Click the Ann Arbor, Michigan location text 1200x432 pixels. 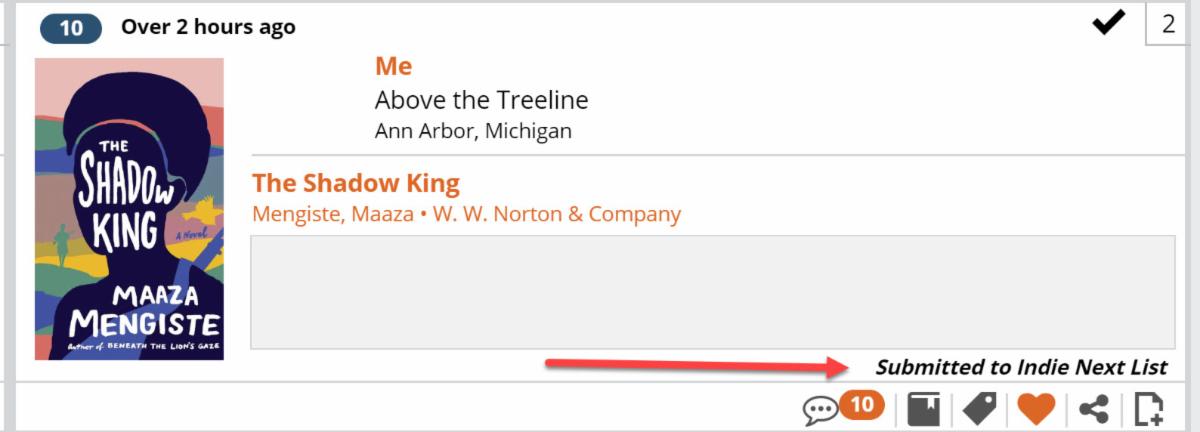(473, 131)
